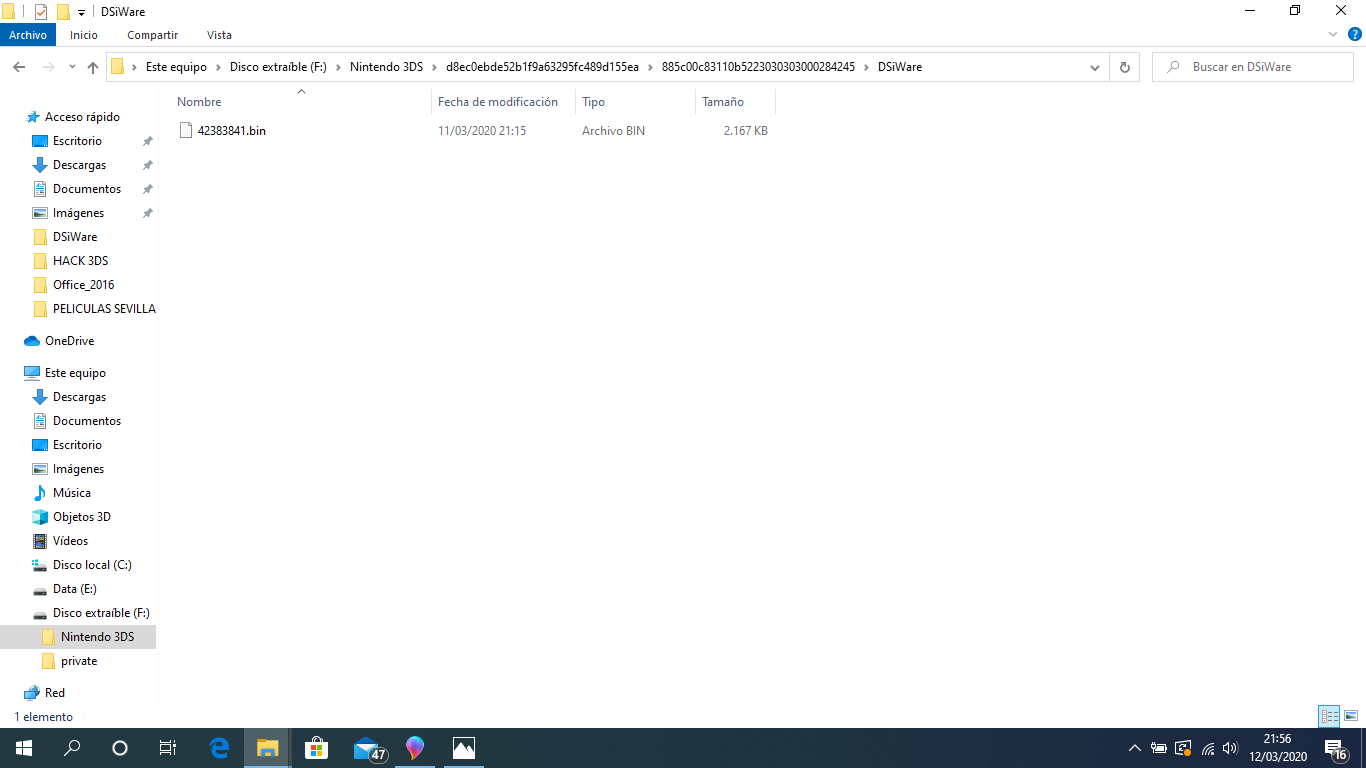Image resolution: width=1366 pixels, height=768 pixels.
Task: Select Red network in navigation pane
Action: click(x=55, y=693)
